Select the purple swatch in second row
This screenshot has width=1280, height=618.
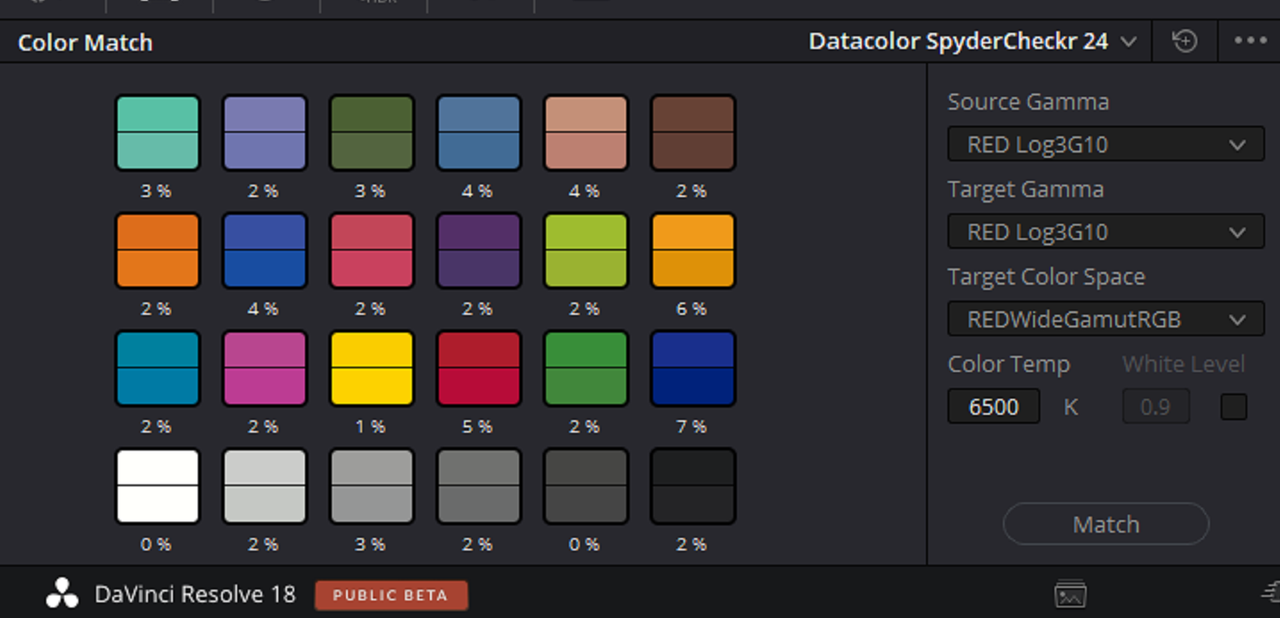tap(478, 251)
